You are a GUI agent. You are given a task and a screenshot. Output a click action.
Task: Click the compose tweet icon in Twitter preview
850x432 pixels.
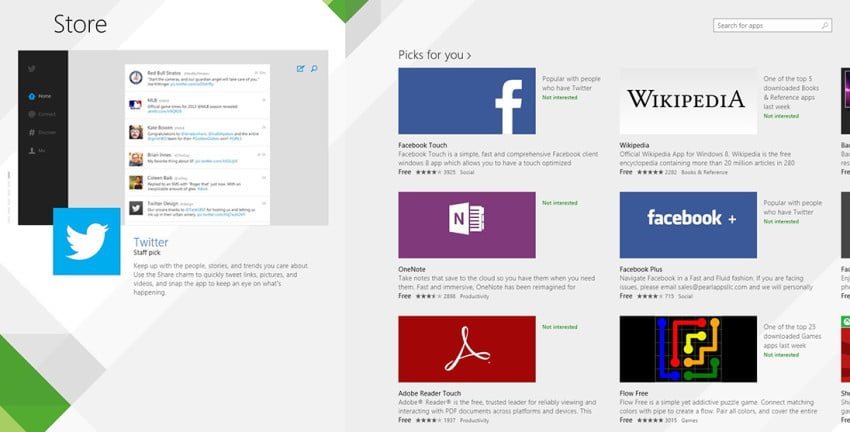[x=300, y=69]
